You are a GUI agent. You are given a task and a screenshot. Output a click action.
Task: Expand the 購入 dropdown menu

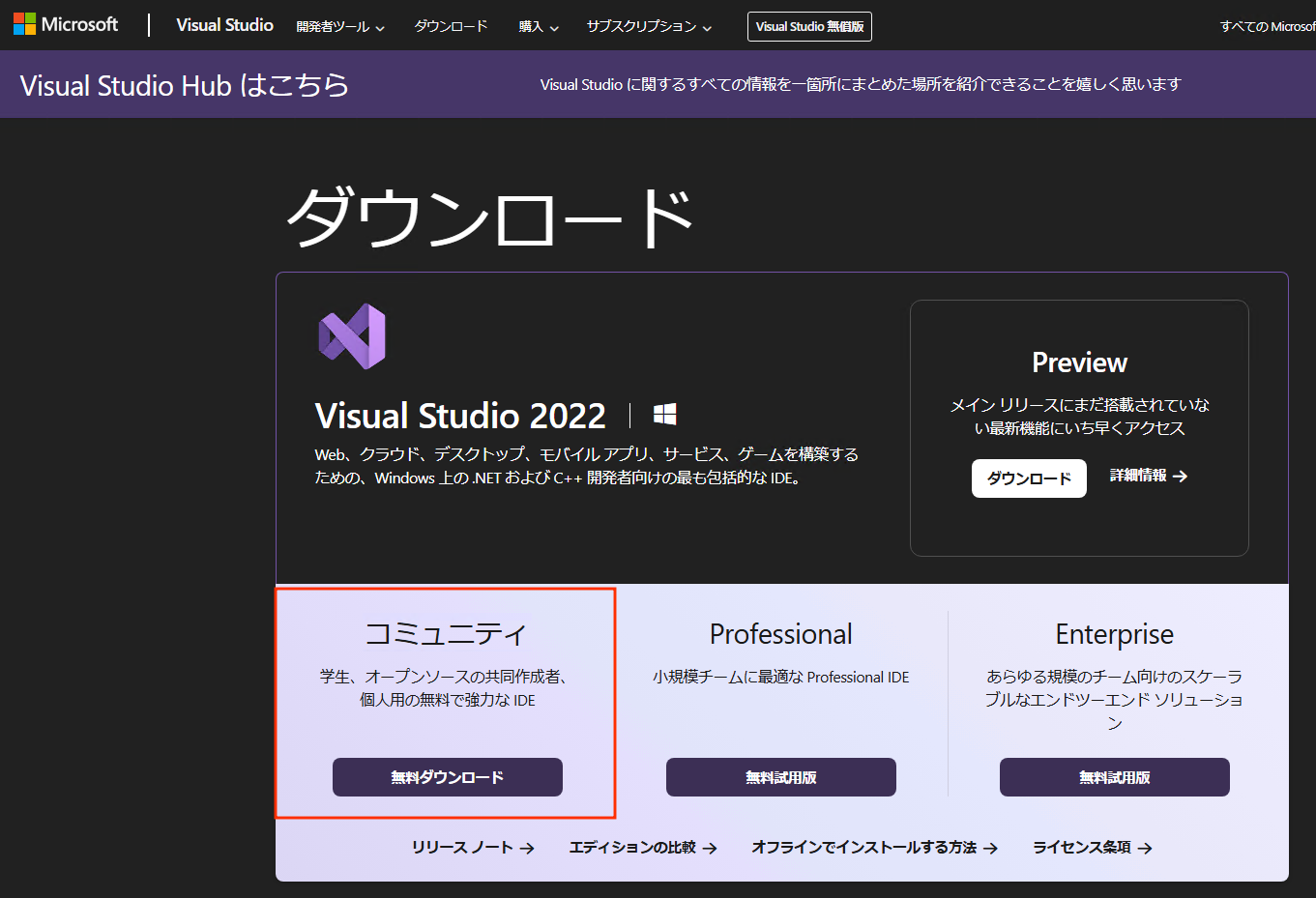click(x=539, y=27)
